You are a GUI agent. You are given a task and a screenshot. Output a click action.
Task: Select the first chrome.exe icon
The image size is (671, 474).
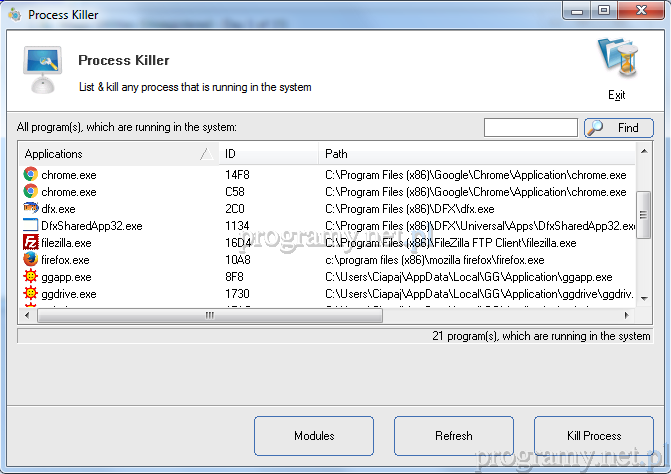(30, 175)
